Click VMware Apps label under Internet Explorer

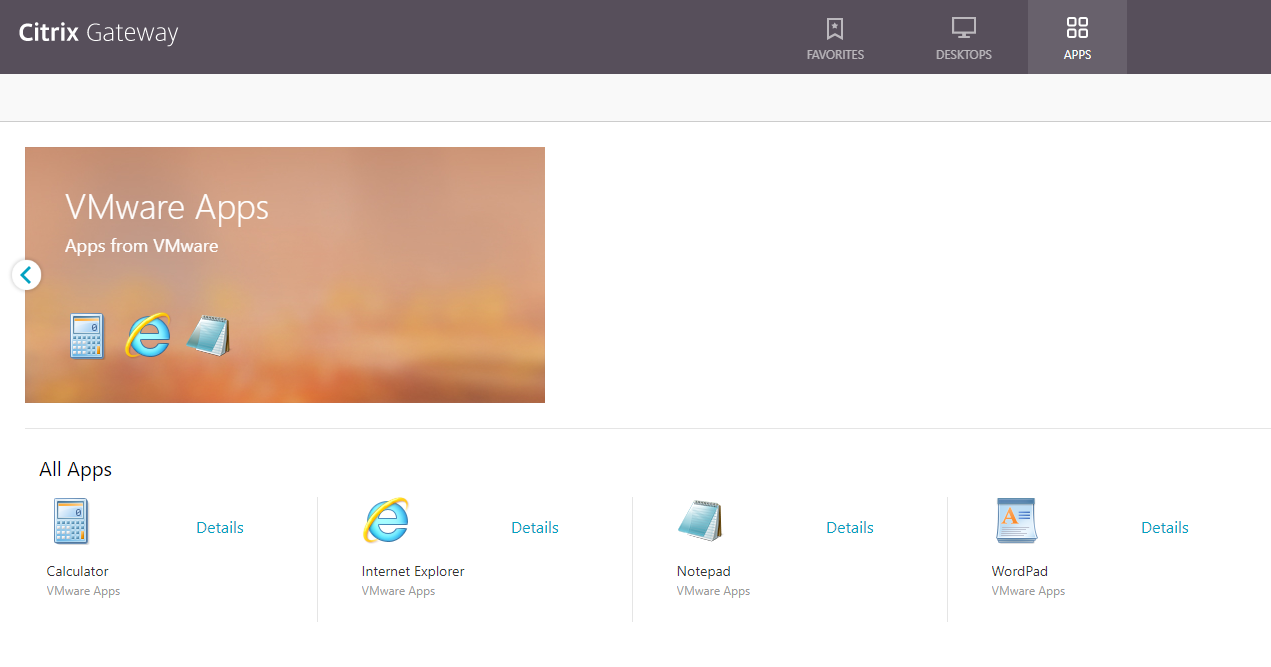[x=399, y=591]
